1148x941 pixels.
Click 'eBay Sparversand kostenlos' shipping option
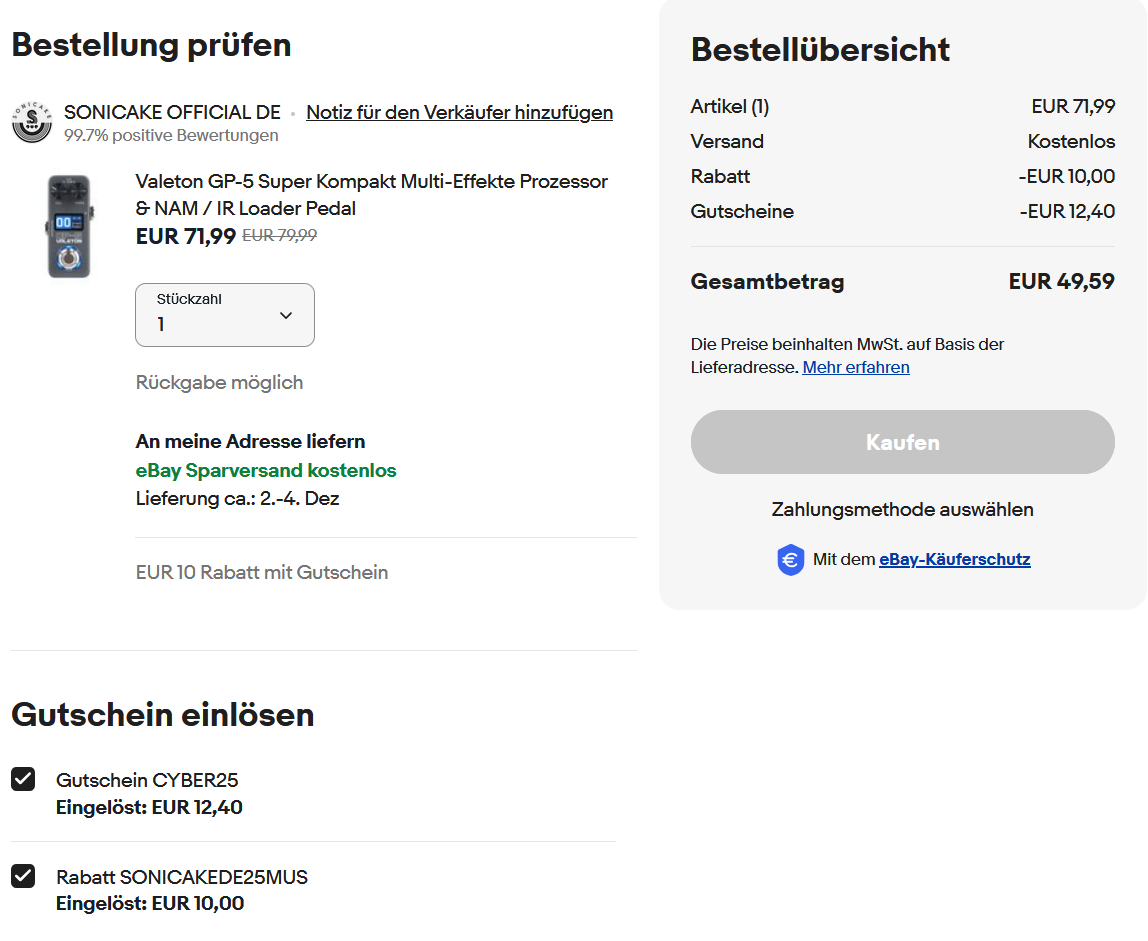click(x=266, y=470)
